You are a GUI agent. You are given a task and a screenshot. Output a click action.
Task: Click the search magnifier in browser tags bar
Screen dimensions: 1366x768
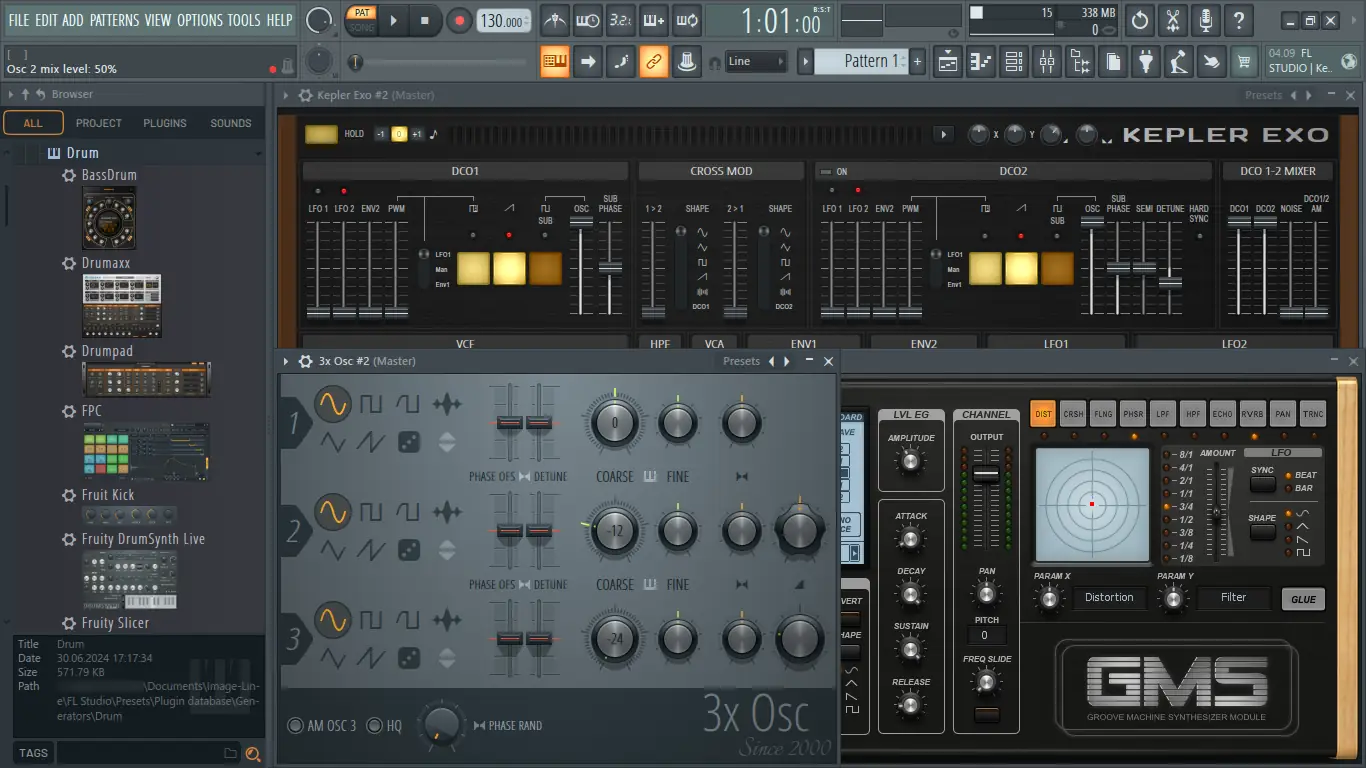(x=253, y=754)
